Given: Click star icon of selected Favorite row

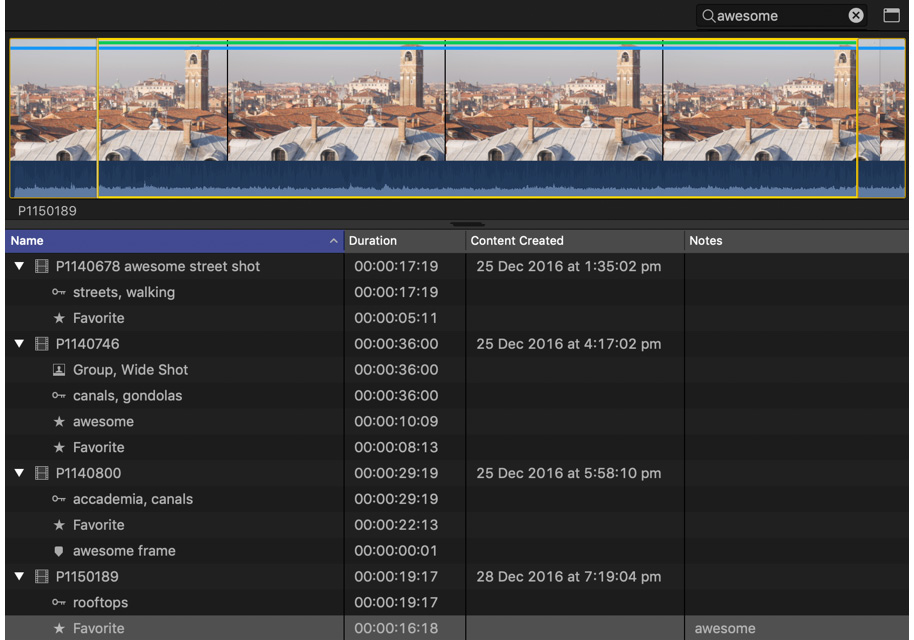Looking at the screenshot, I should coord(59,628).
